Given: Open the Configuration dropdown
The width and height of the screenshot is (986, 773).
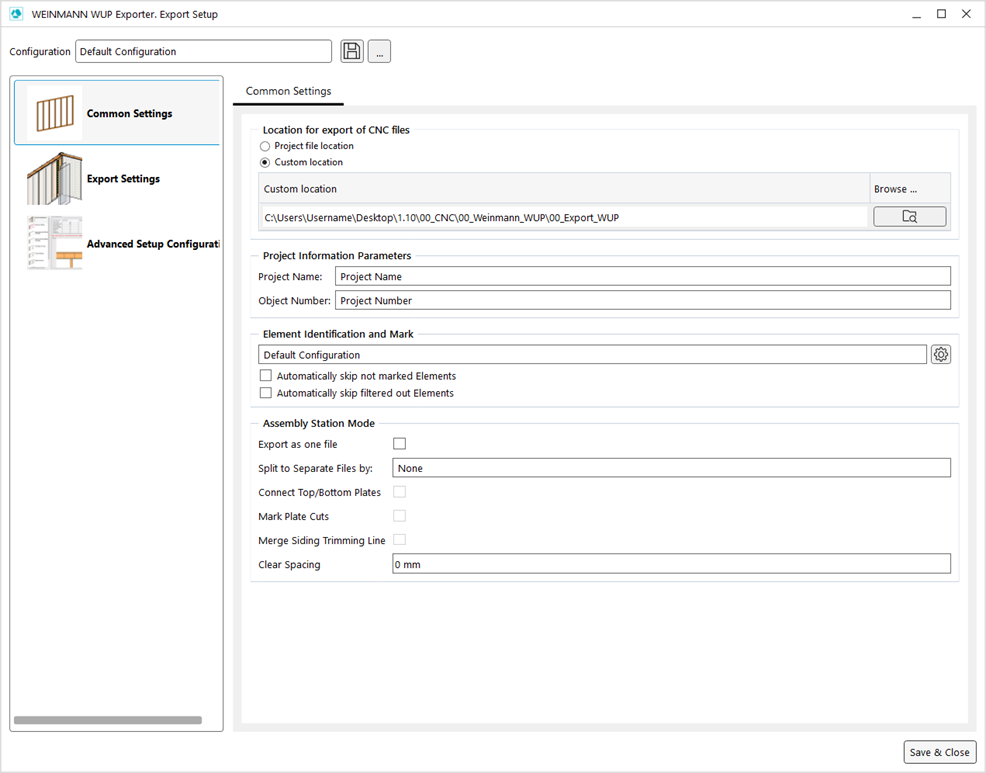Looking at the screenshot, I should pyautogui.click(x=203, y=52).
